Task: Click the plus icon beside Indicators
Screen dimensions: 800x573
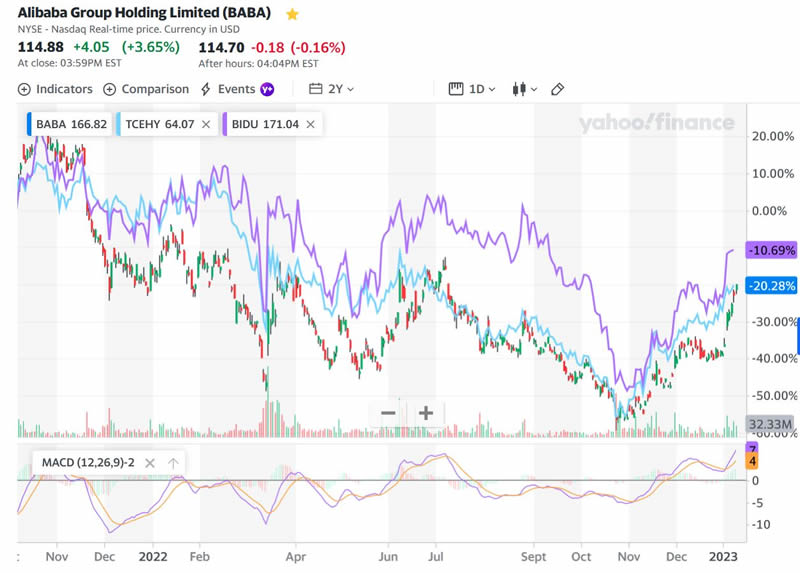Action: click(x=24, y=90)
